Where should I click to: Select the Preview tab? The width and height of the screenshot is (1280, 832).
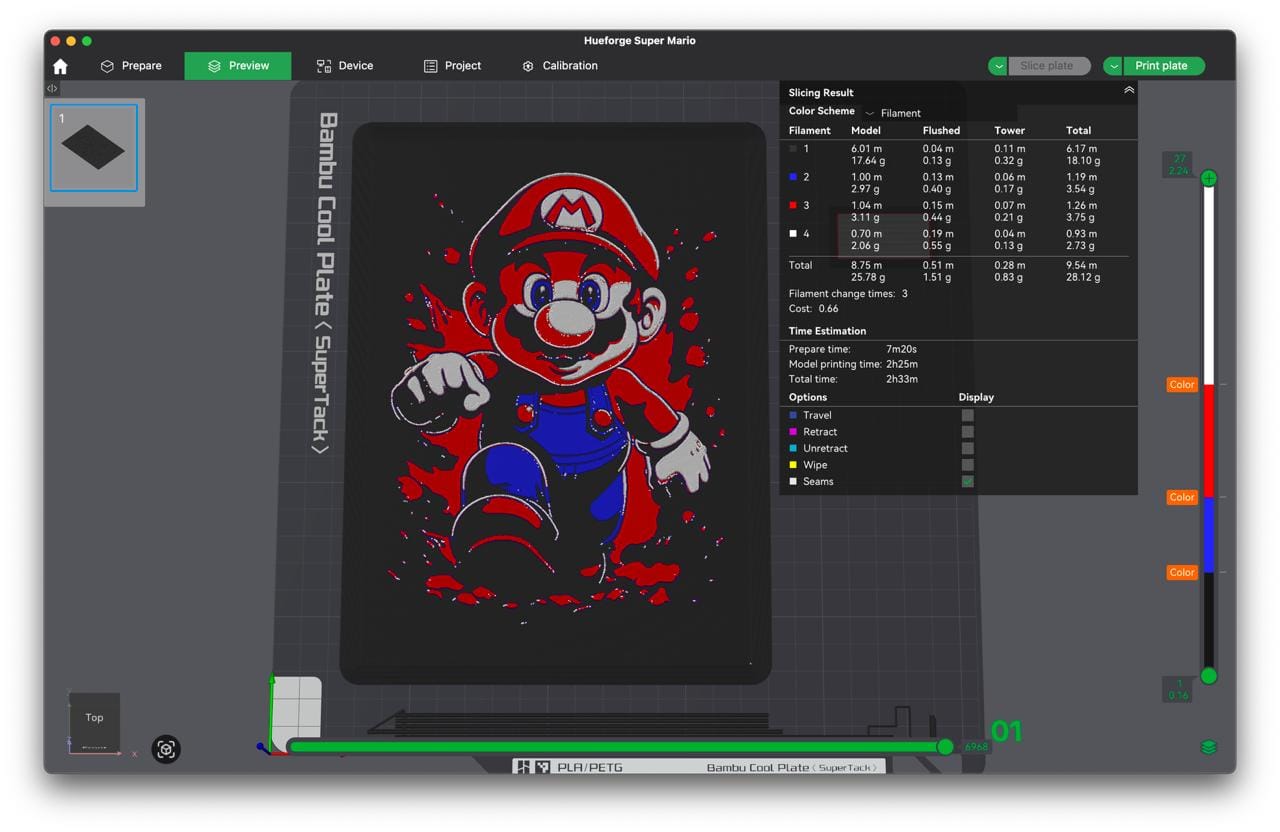click(x=238, y=66)
